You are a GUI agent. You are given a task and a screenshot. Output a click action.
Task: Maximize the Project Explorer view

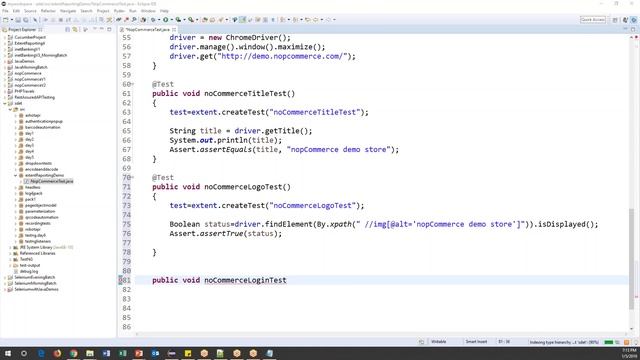click(x=109, y=29)
